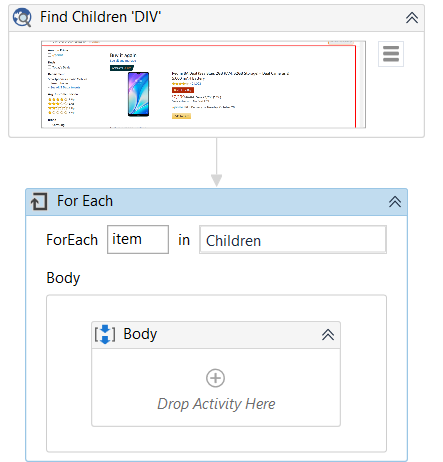This screenshot has width=443, height=462.
Task: Click the ForEach label text
Action: click(x=72, y=240)
